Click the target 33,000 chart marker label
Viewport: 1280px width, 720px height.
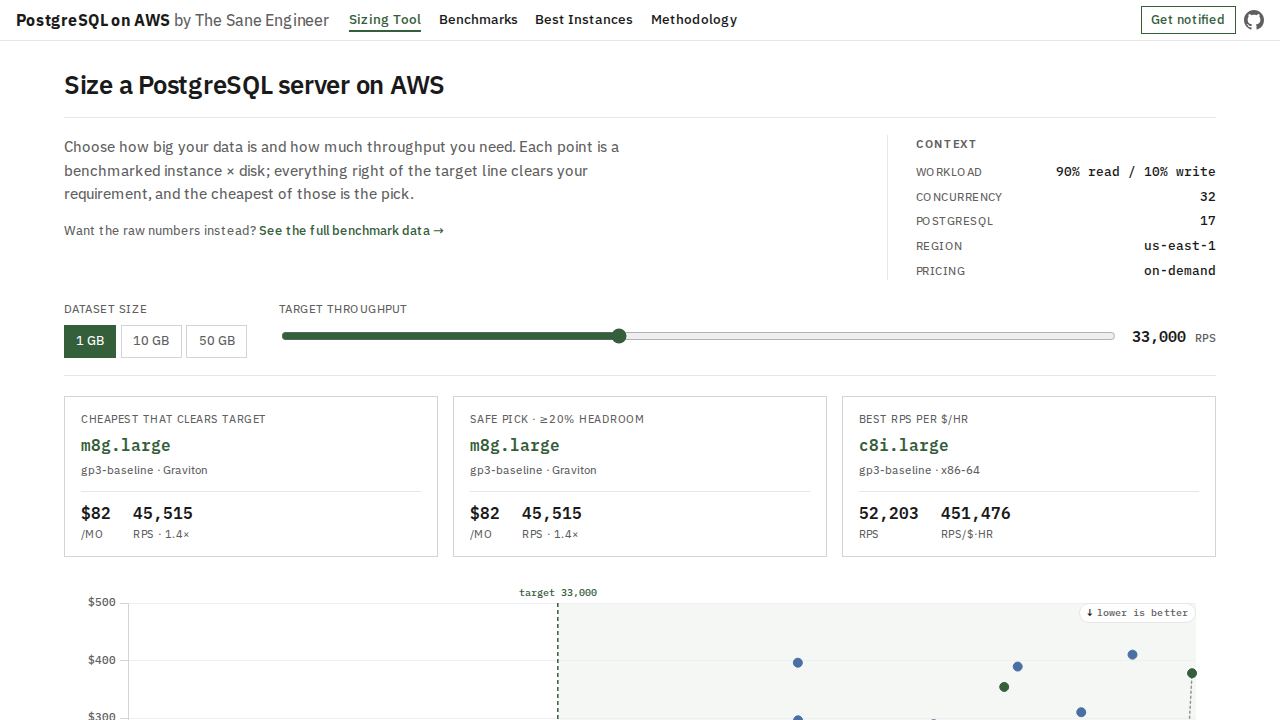[558, 593]
